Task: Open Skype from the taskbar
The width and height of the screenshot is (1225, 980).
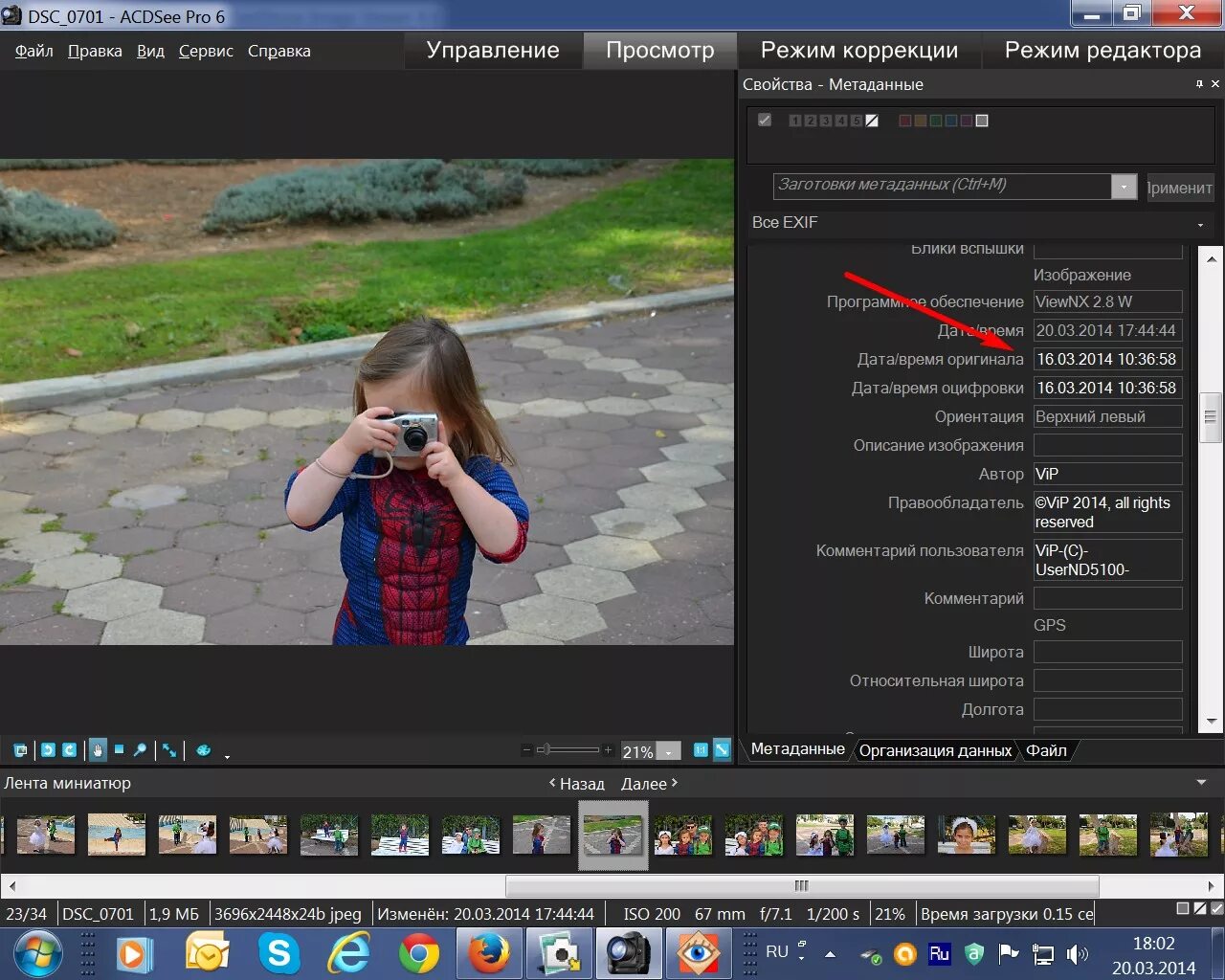Action: 278,953
